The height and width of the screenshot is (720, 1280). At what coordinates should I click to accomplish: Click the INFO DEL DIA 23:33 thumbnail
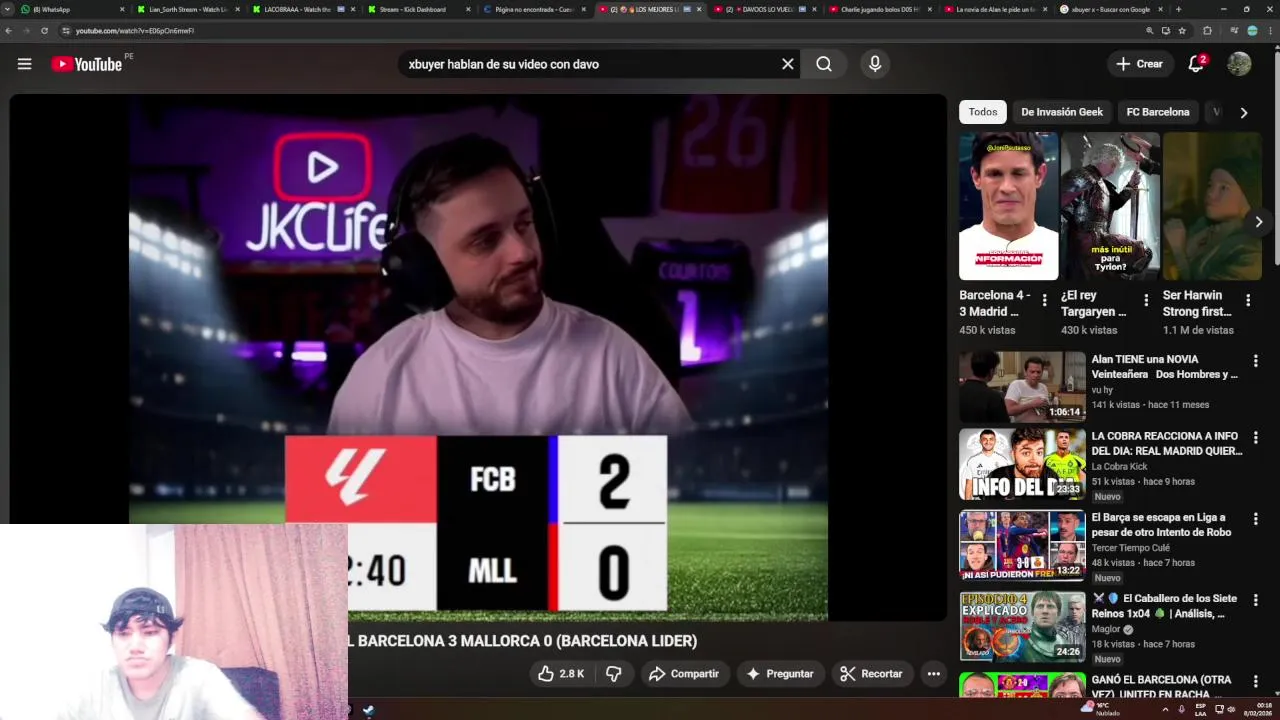[x=1022, y=464]
